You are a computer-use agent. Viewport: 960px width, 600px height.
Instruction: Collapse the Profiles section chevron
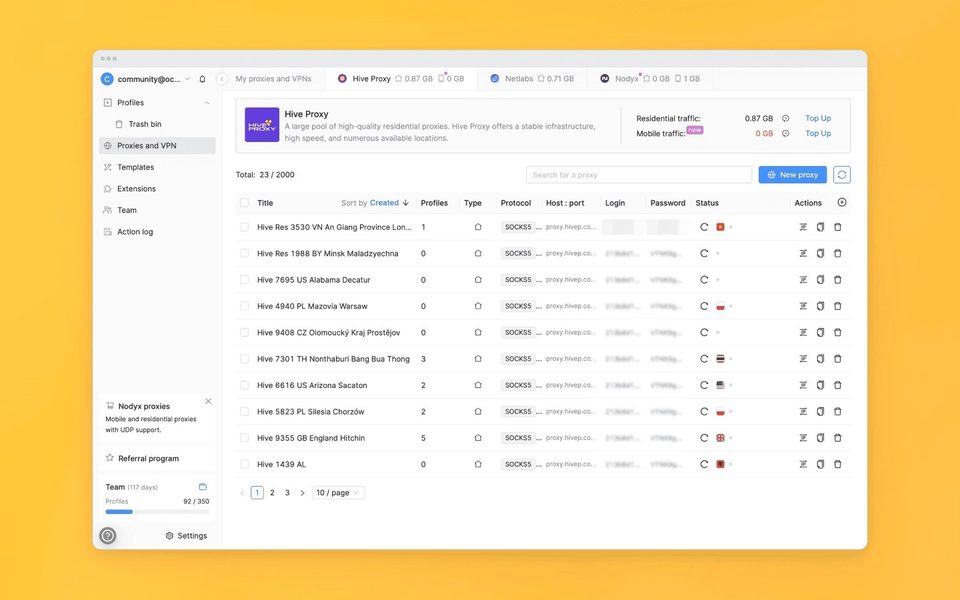click(207, 103)
